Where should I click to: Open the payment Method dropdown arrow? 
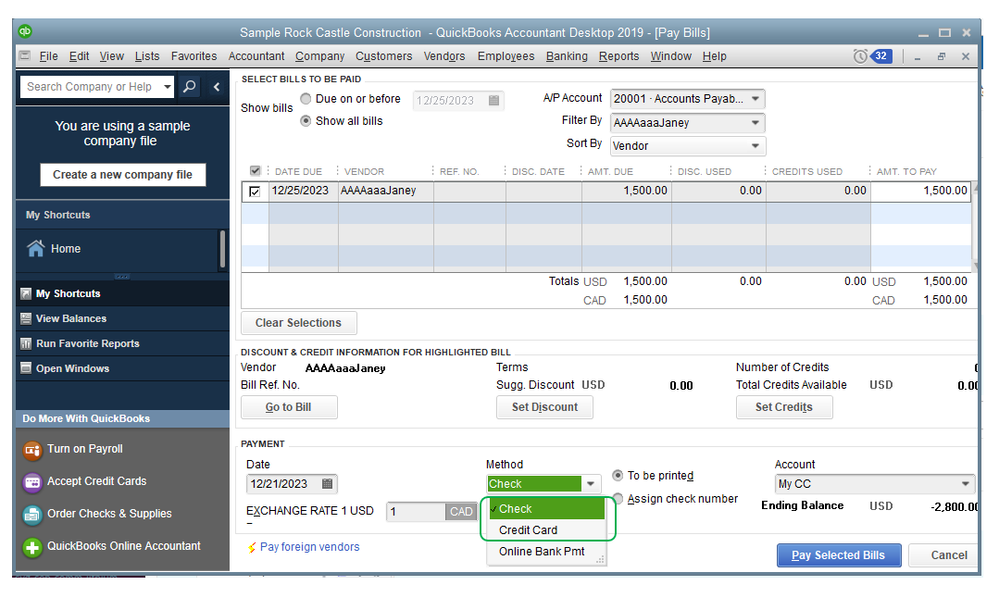[591, 484]
